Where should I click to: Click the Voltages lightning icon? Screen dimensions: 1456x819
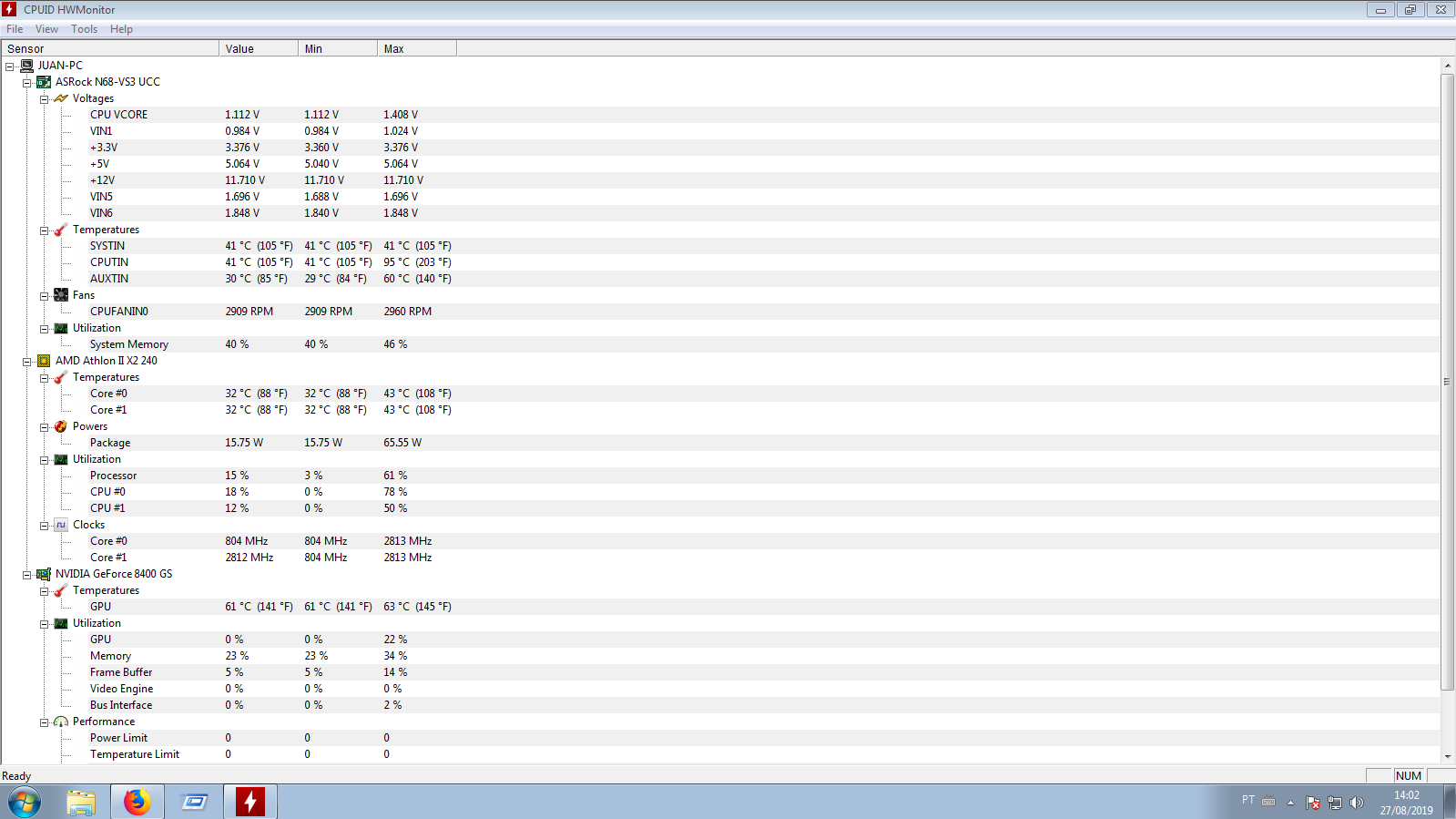click(x=61, y=98)
